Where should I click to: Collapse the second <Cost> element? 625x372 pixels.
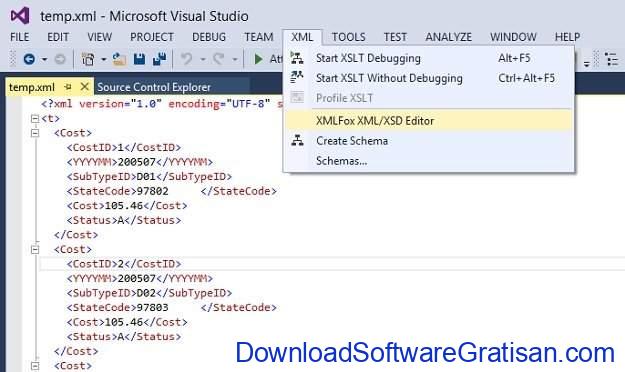(x=35, y=250)
